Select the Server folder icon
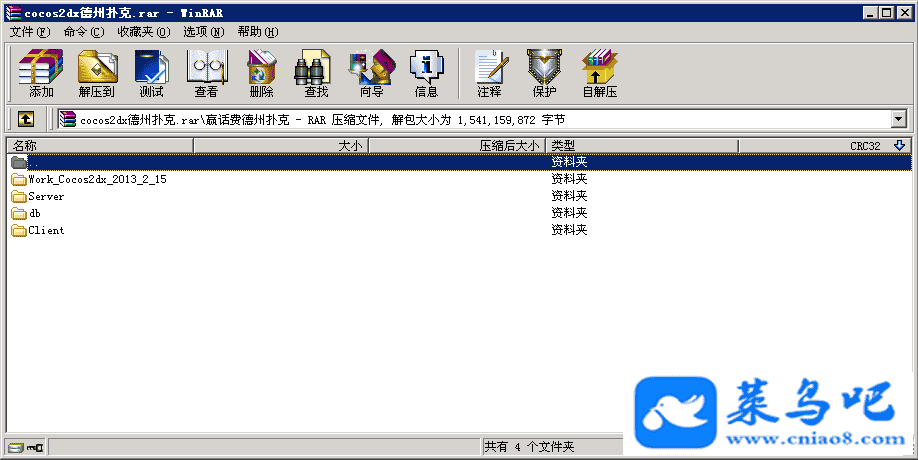 point(19,196)
